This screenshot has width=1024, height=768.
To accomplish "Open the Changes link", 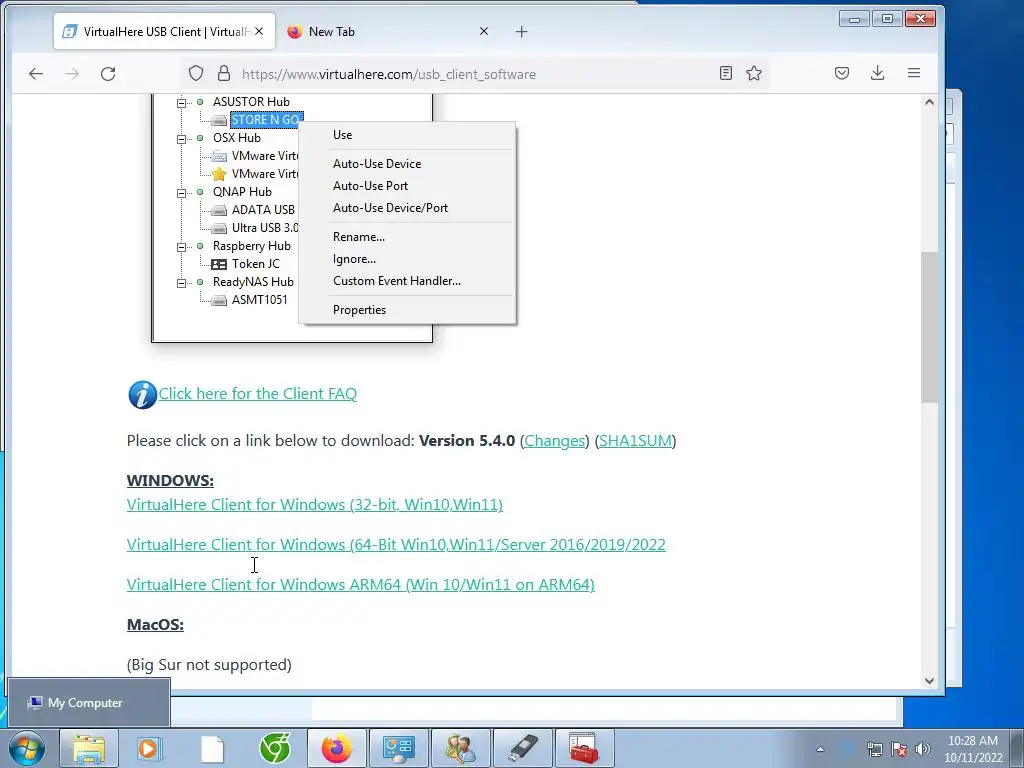I will (x=554, y=441).
